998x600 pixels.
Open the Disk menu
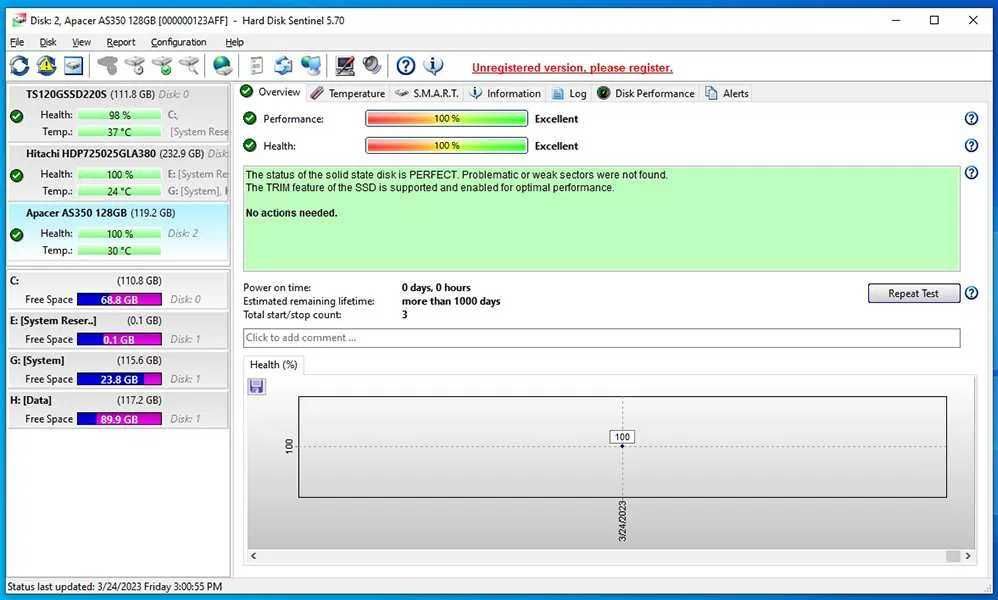(x=48, y=42)
